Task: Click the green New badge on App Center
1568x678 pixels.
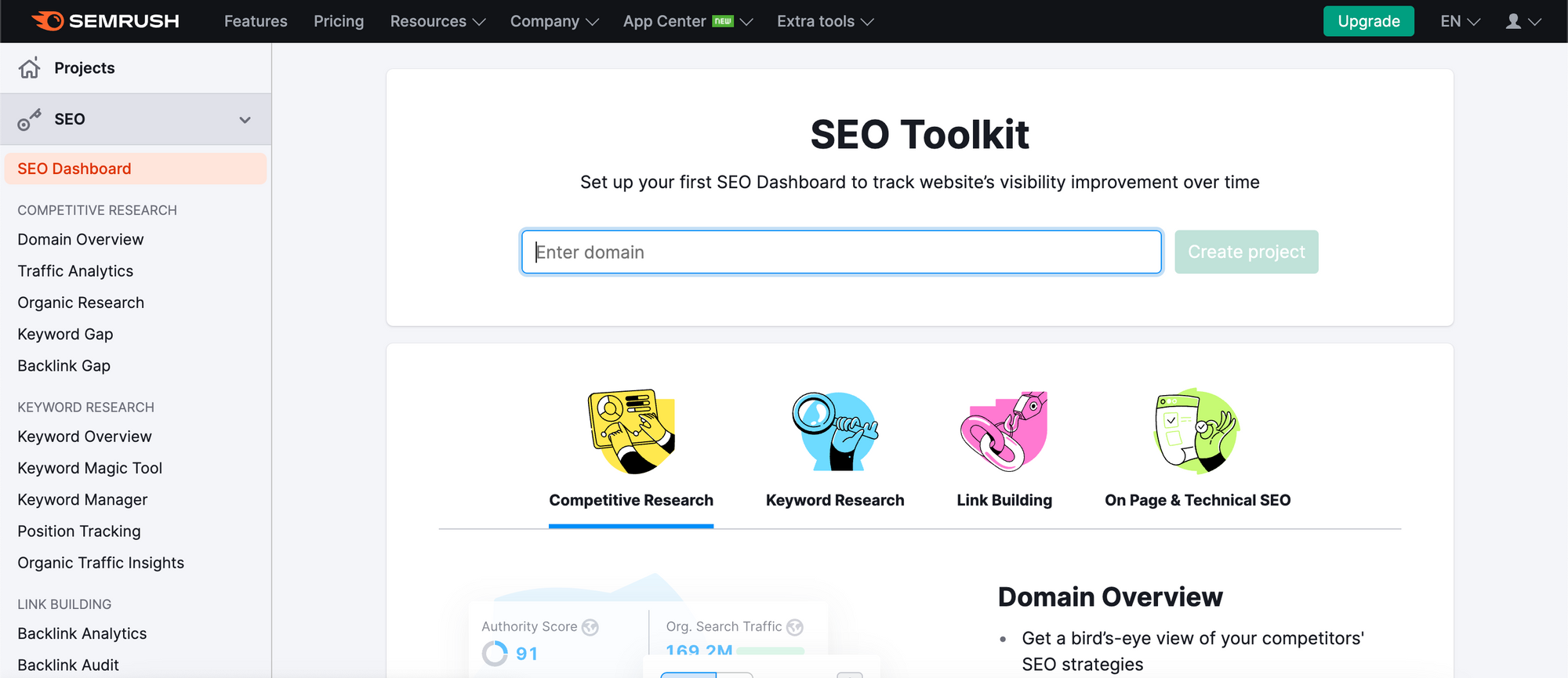Action: click(723, 21)
